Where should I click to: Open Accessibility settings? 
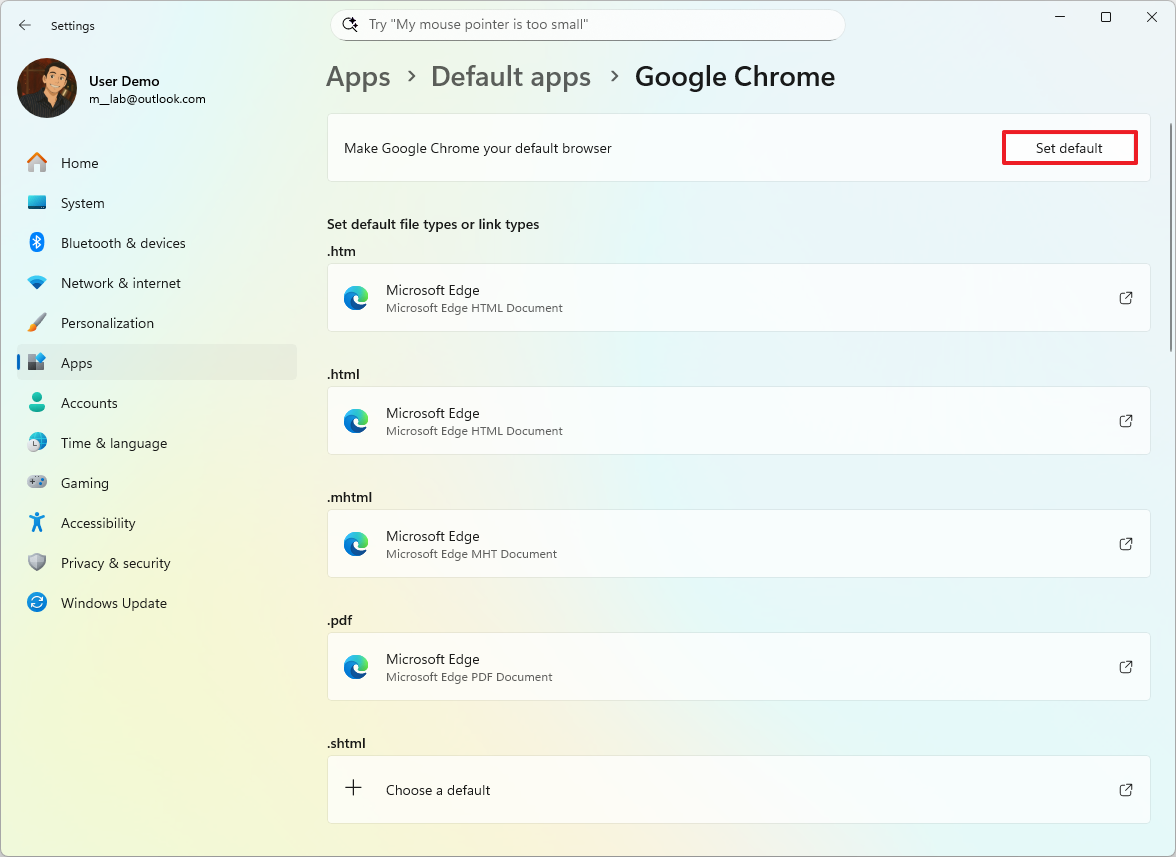pos(98,522)
